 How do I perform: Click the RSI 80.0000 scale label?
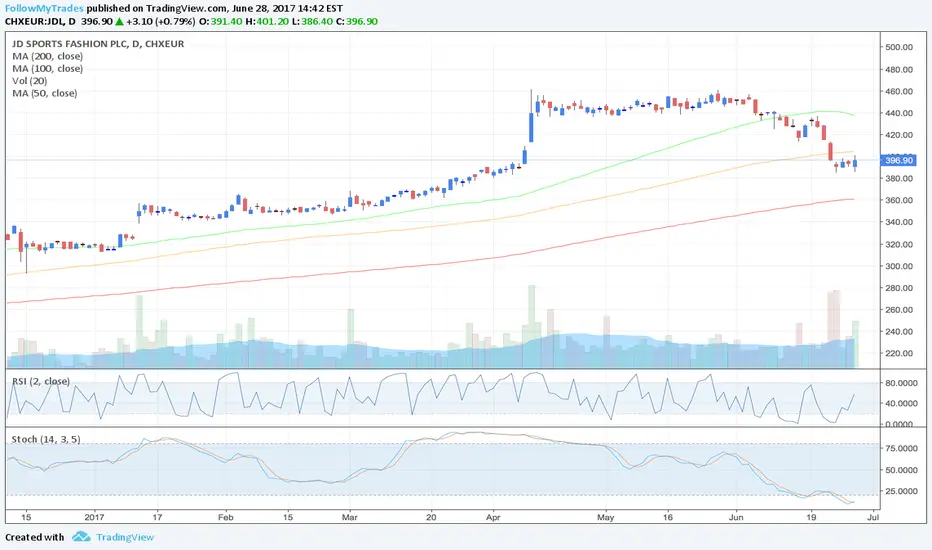901,383
